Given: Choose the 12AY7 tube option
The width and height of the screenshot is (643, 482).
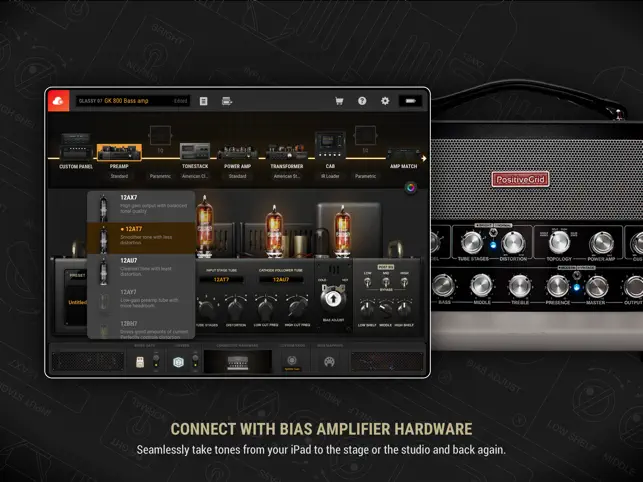Looking at the screenshot, I should [141, 301].
